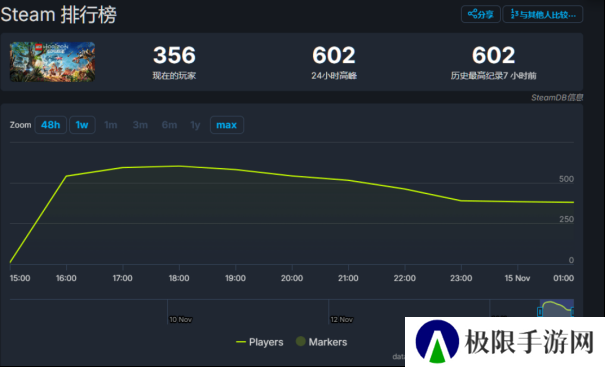
Task: Click the right navigator range handle
Action: pos(573,311)
